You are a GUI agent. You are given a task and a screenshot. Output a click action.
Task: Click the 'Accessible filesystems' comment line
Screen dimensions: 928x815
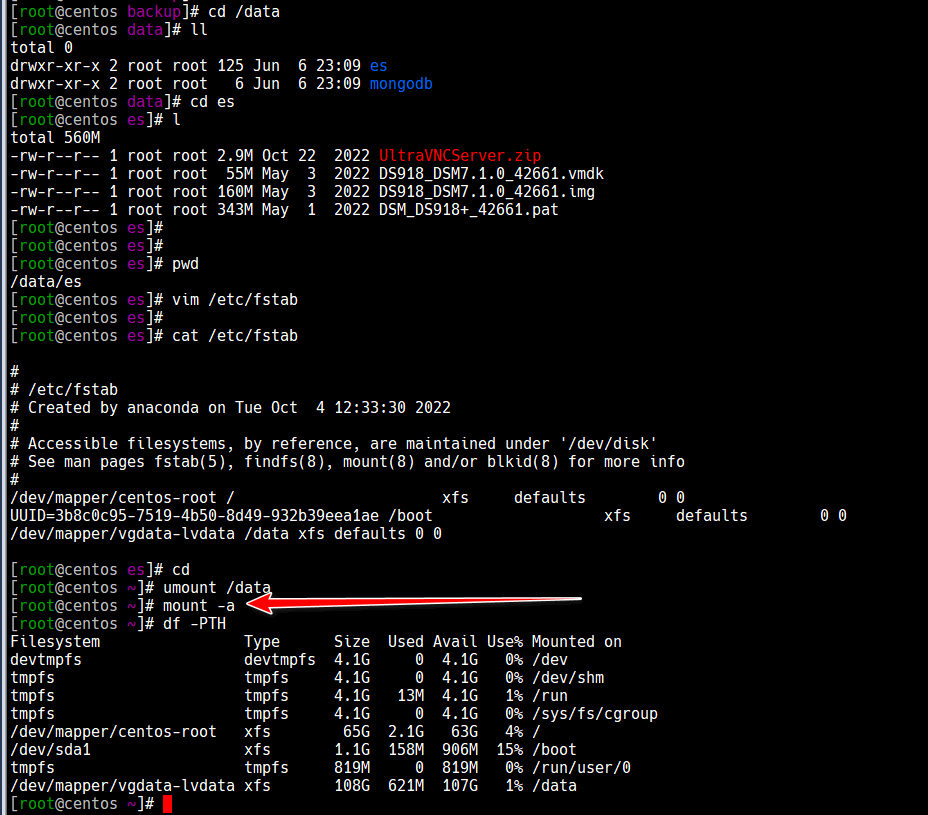coord(333,444)
